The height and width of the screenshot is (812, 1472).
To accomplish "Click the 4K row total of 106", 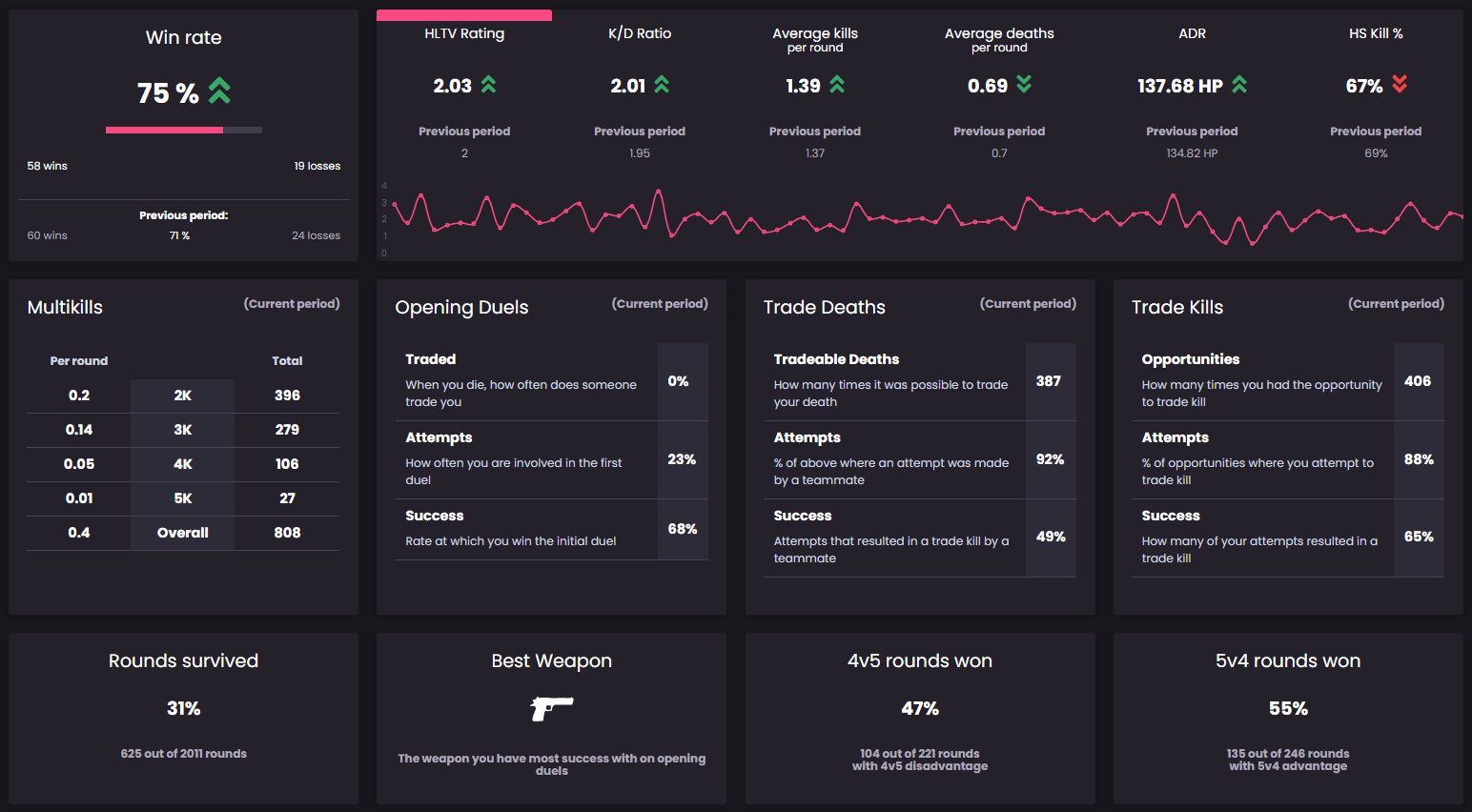I will [287, 464].
